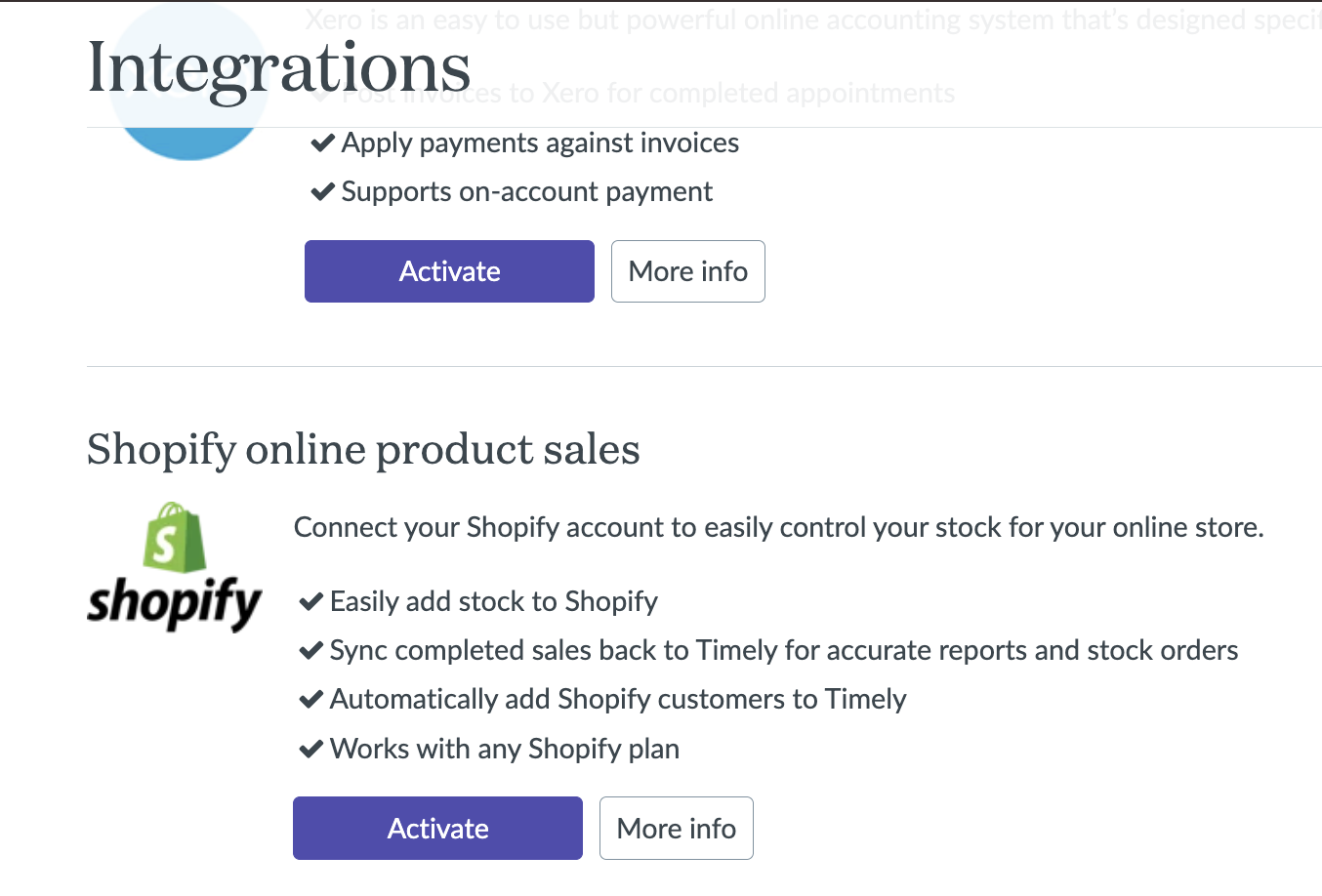Click checkmark beside Automatically add Shopify customers

point(310,700)
